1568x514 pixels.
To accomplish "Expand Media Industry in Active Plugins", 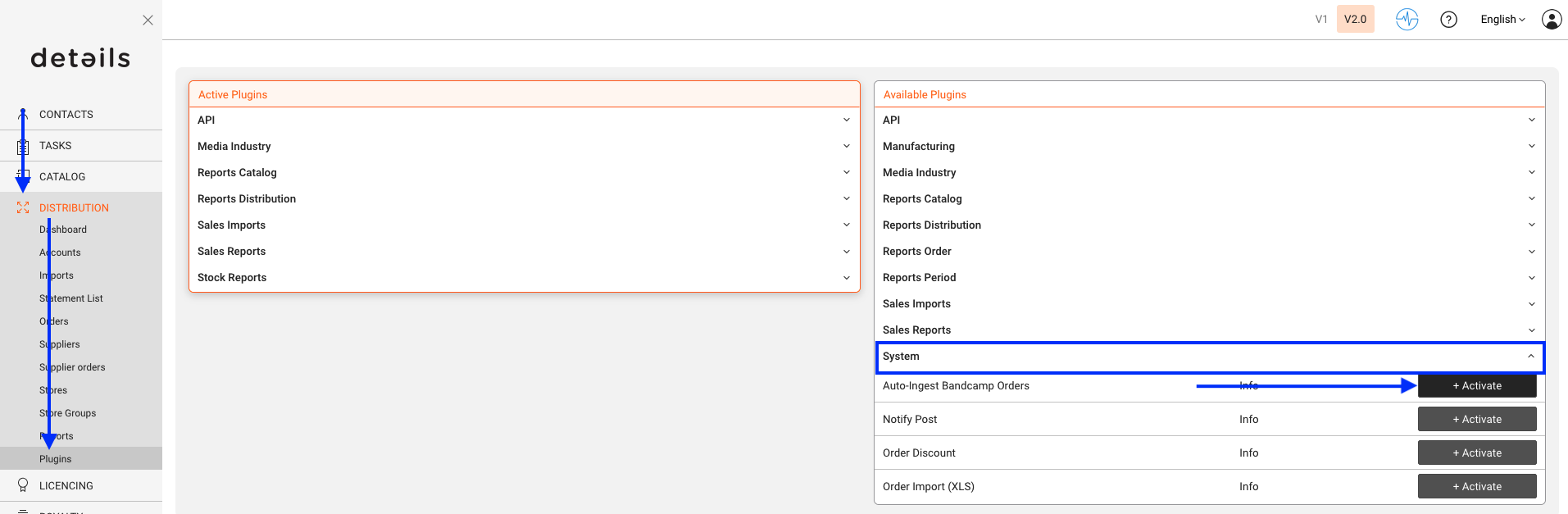I will click(x=525, y=146).
